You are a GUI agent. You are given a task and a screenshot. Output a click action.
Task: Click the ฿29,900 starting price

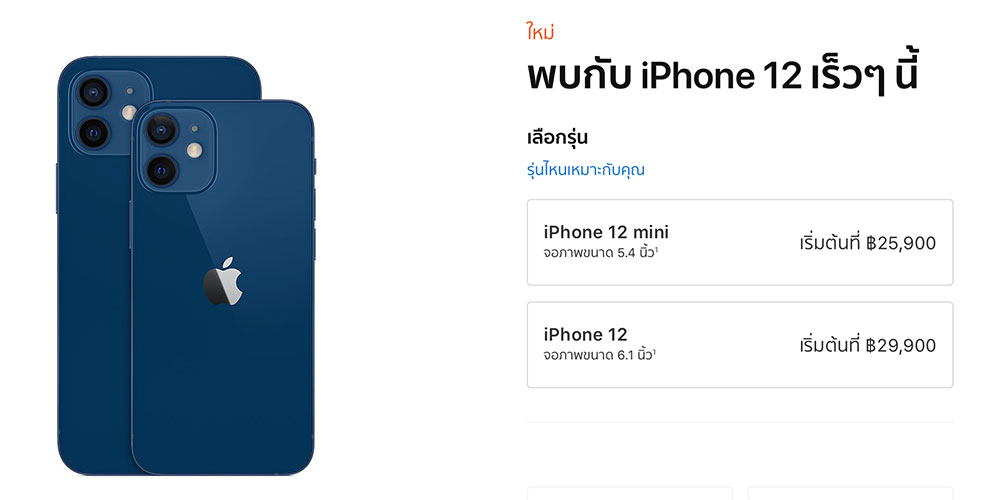901,346
